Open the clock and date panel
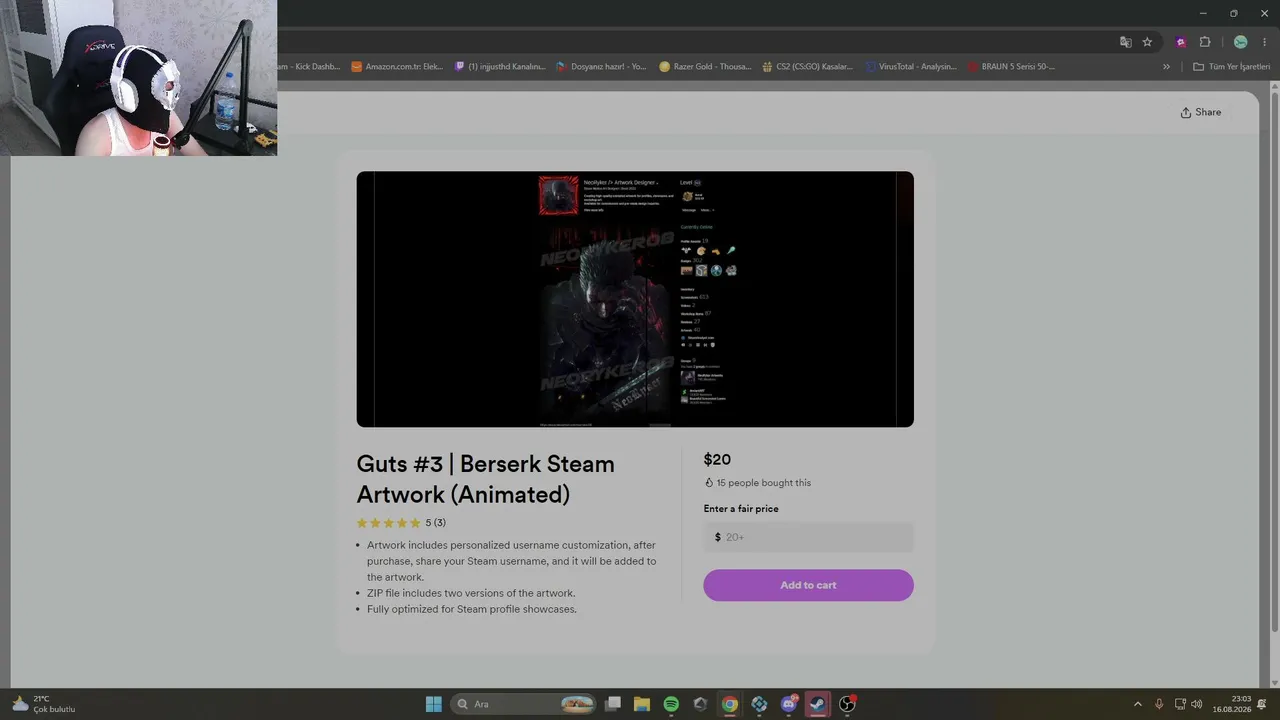 (x=1232, y=704)
